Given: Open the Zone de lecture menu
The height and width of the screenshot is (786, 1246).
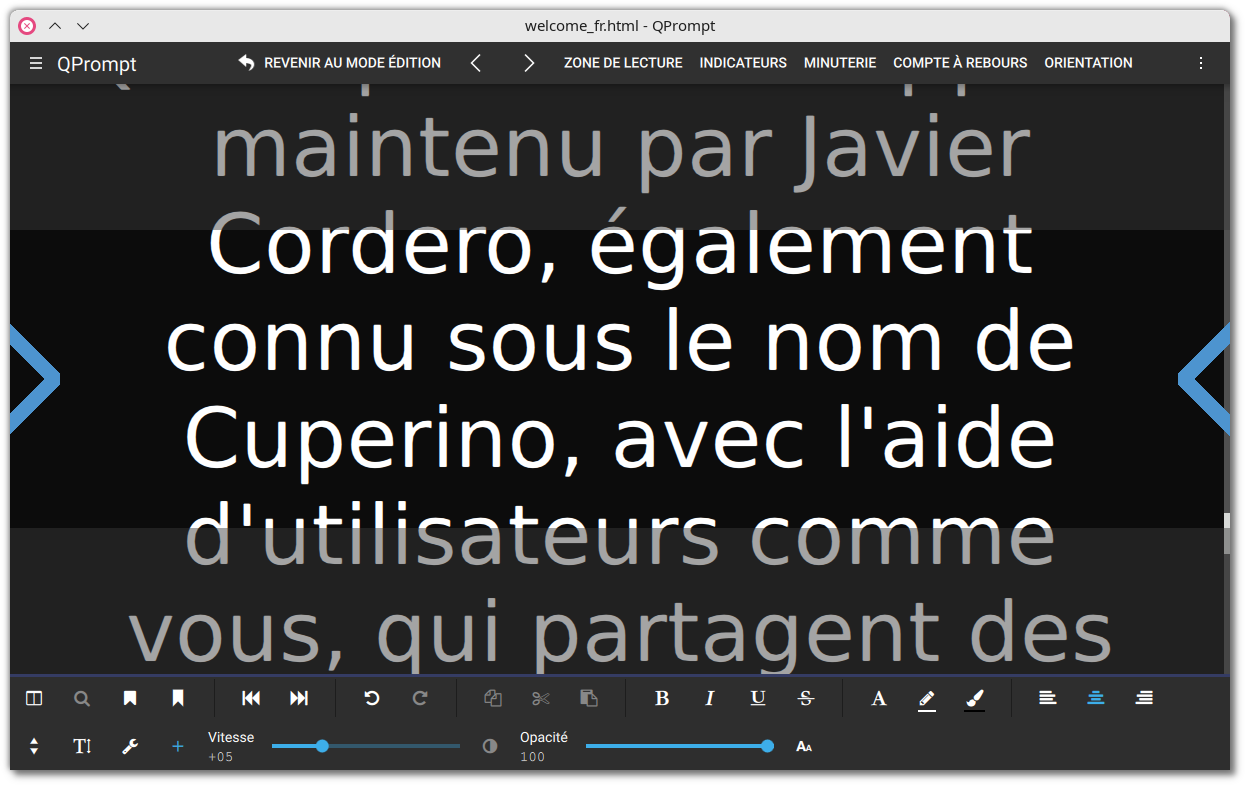Looking at the screenshot, I should [x=623, y=63].
